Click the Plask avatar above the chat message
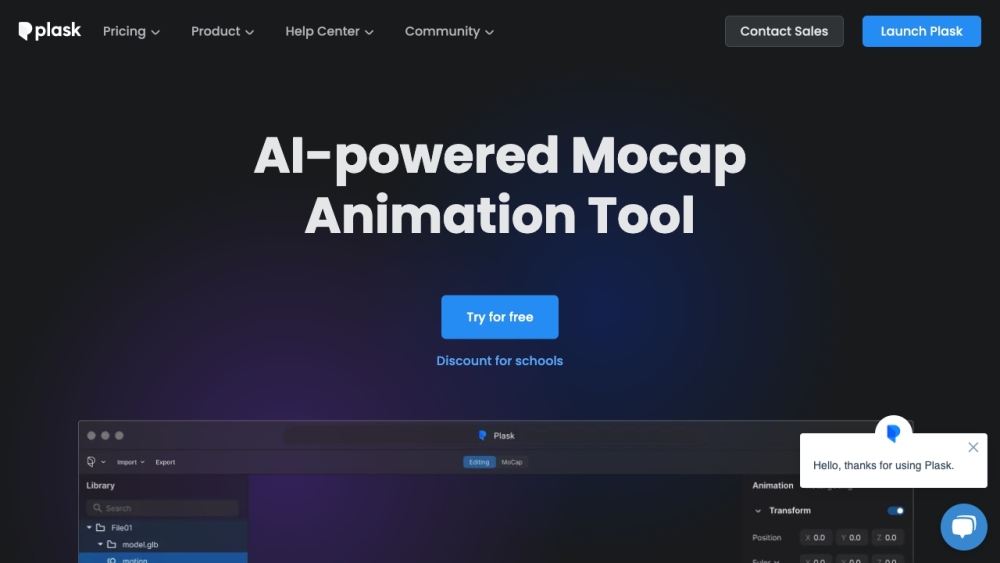The height and width of the screenshot is (563, 1000). [893, 433]
